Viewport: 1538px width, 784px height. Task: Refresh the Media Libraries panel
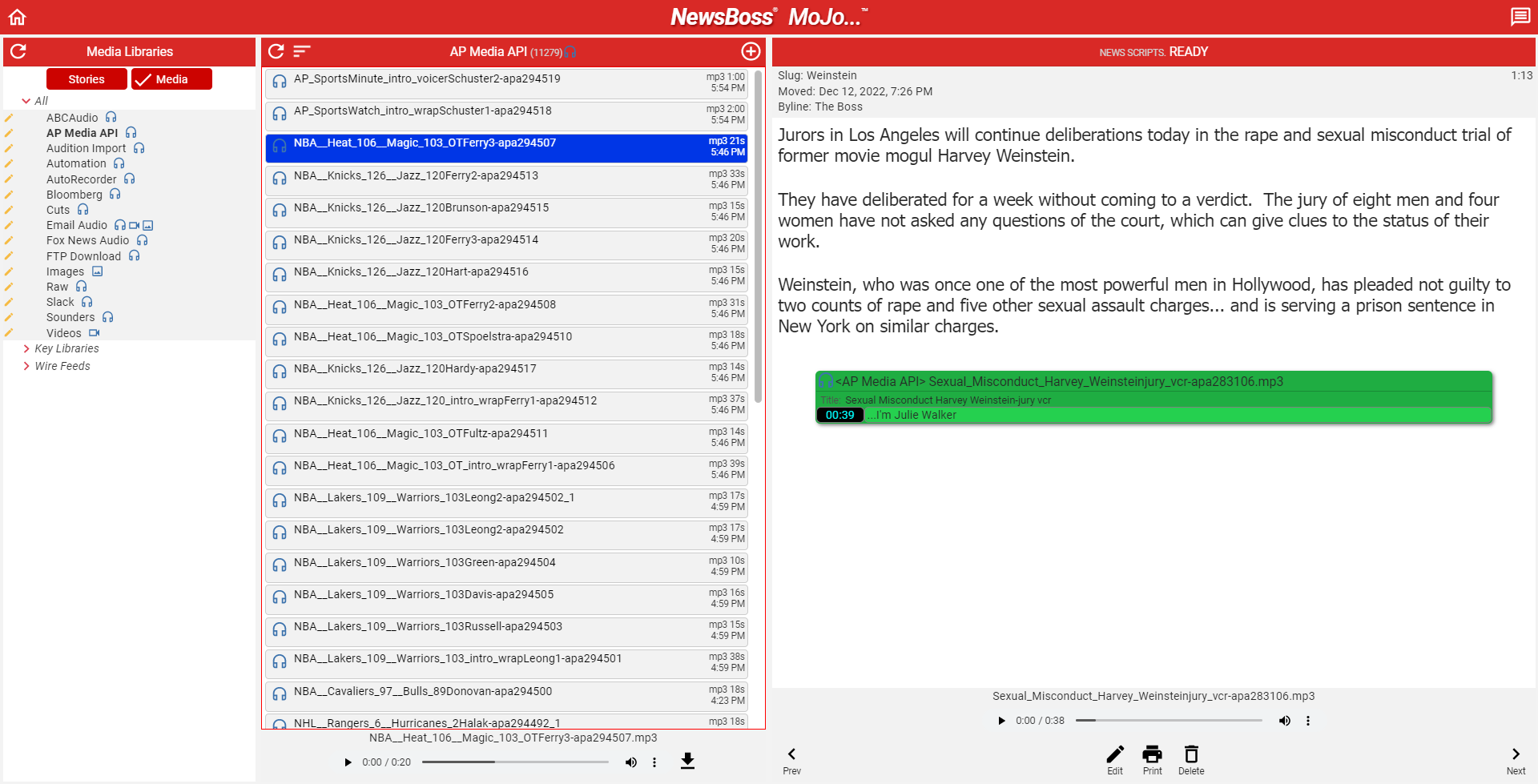coord(18,51)
